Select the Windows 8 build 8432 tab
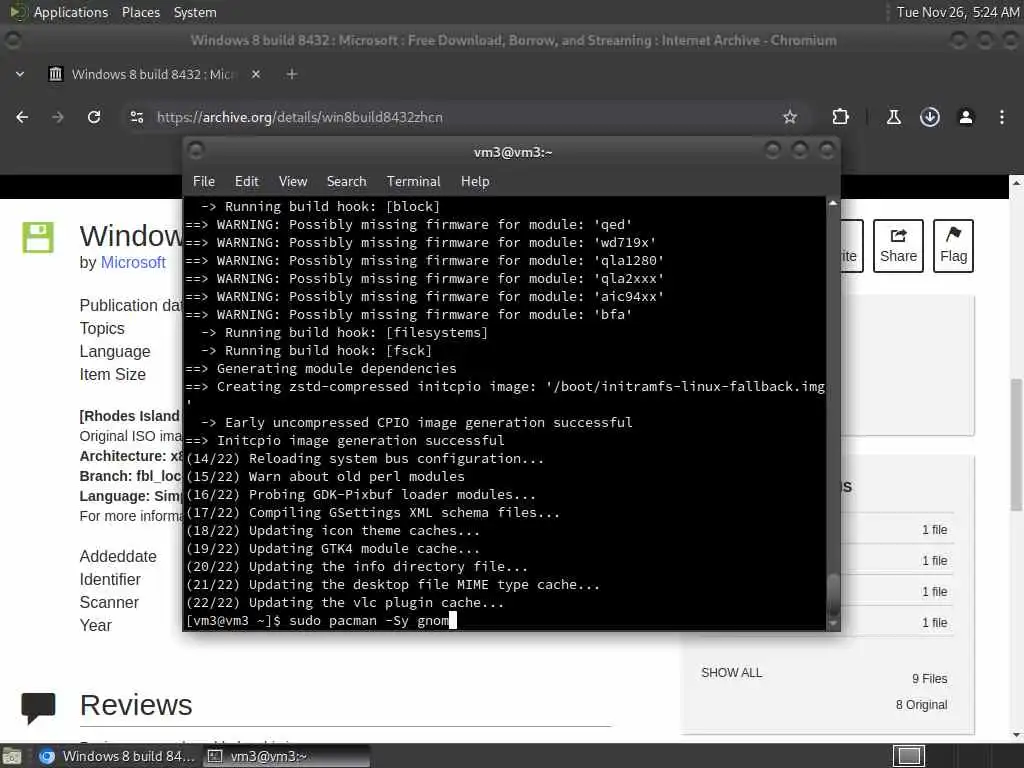The height and width of the screenshot is (768, 1024). 152,74
